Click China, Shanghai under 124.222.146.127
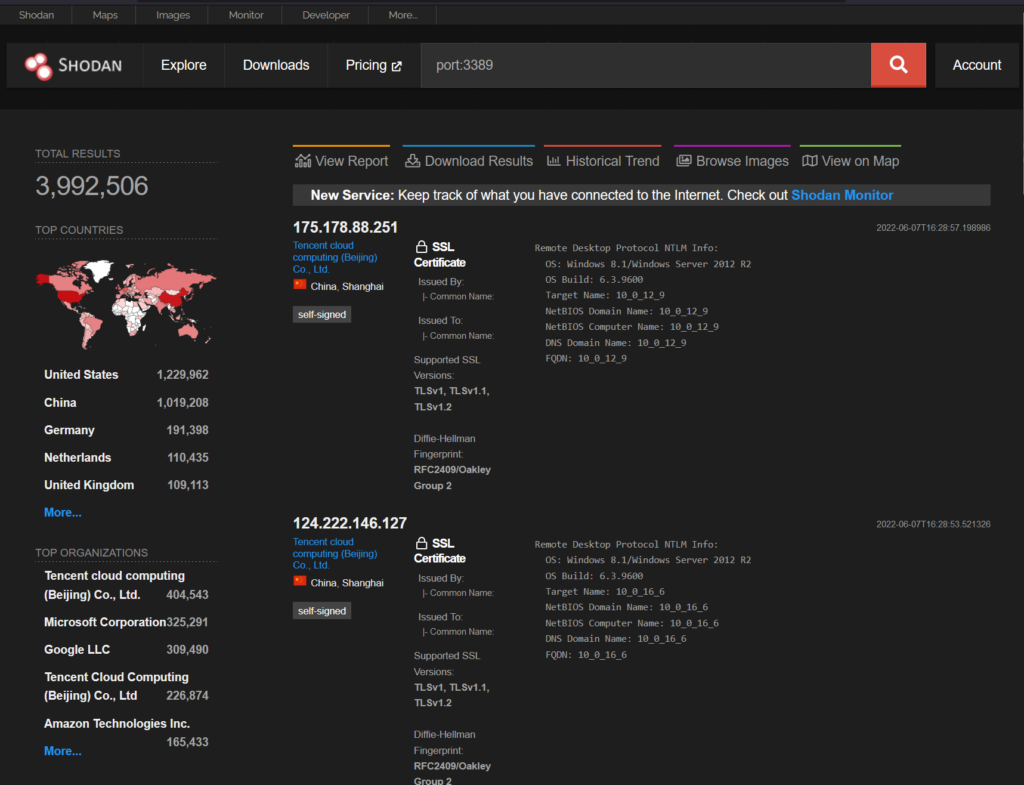This screenshot has height=785, width=1024. tap(347, 583)
